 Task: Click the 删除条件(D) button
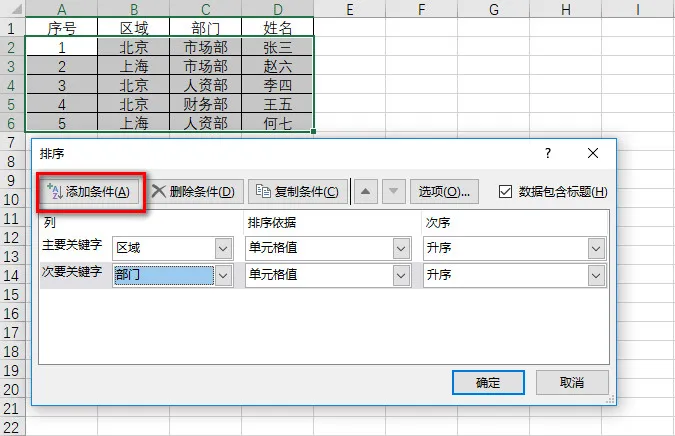[x=196, y=192]
